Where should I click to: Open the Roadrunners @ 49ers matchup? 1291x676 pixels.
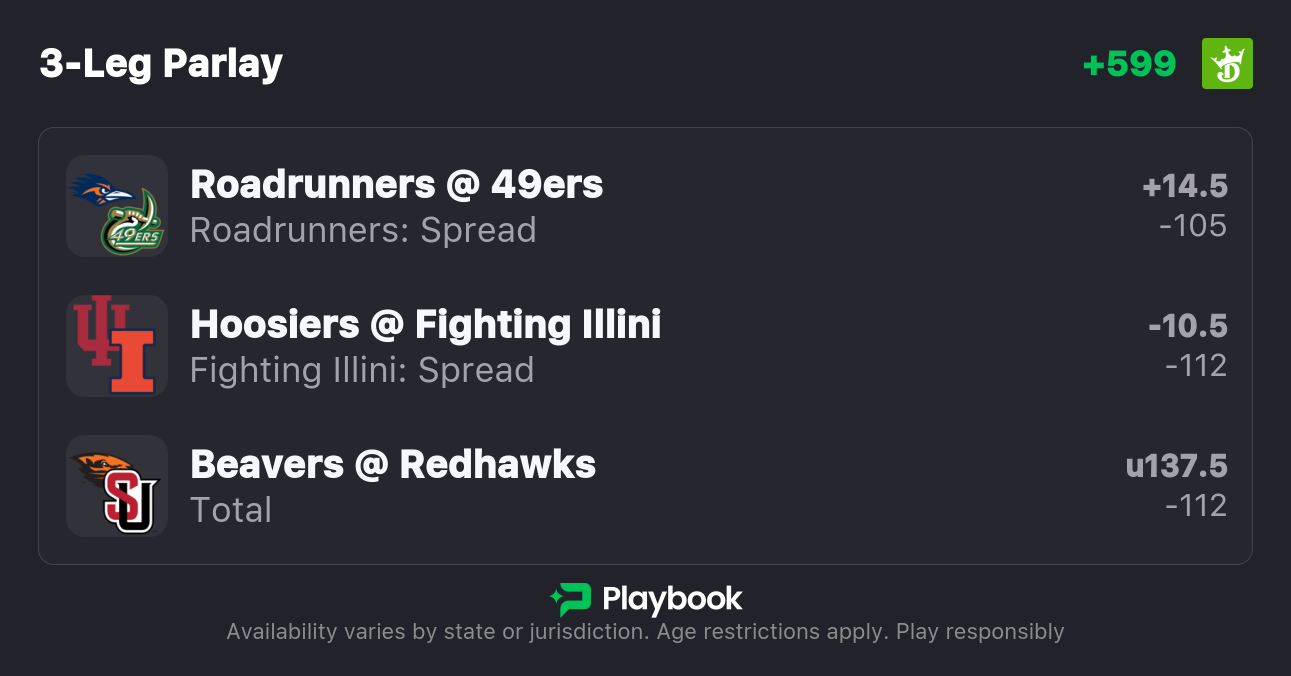click(396, 184)
